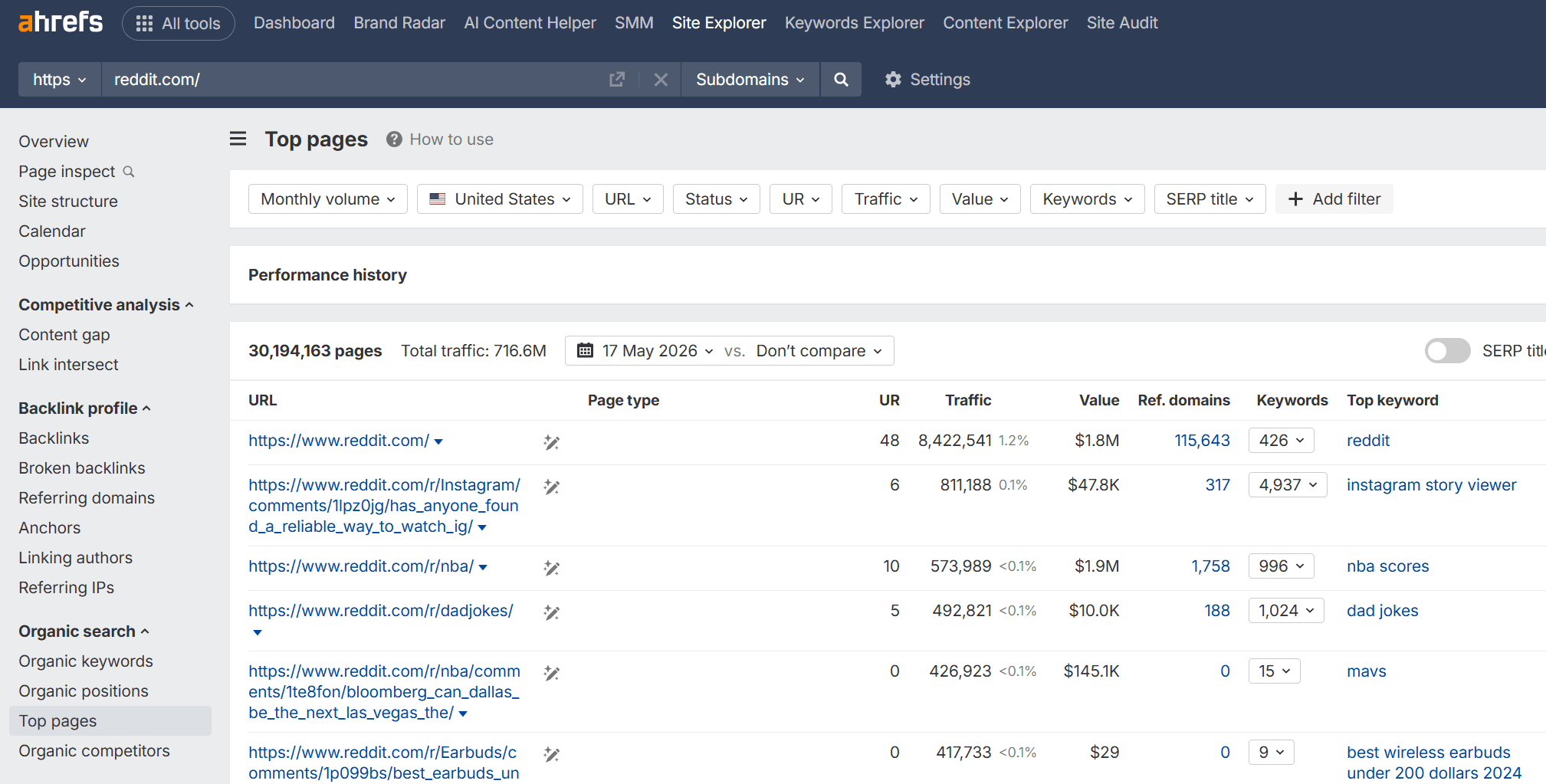Collapse Competitive analysis section
1546x784 pixels.
click(x=106, y=305)
